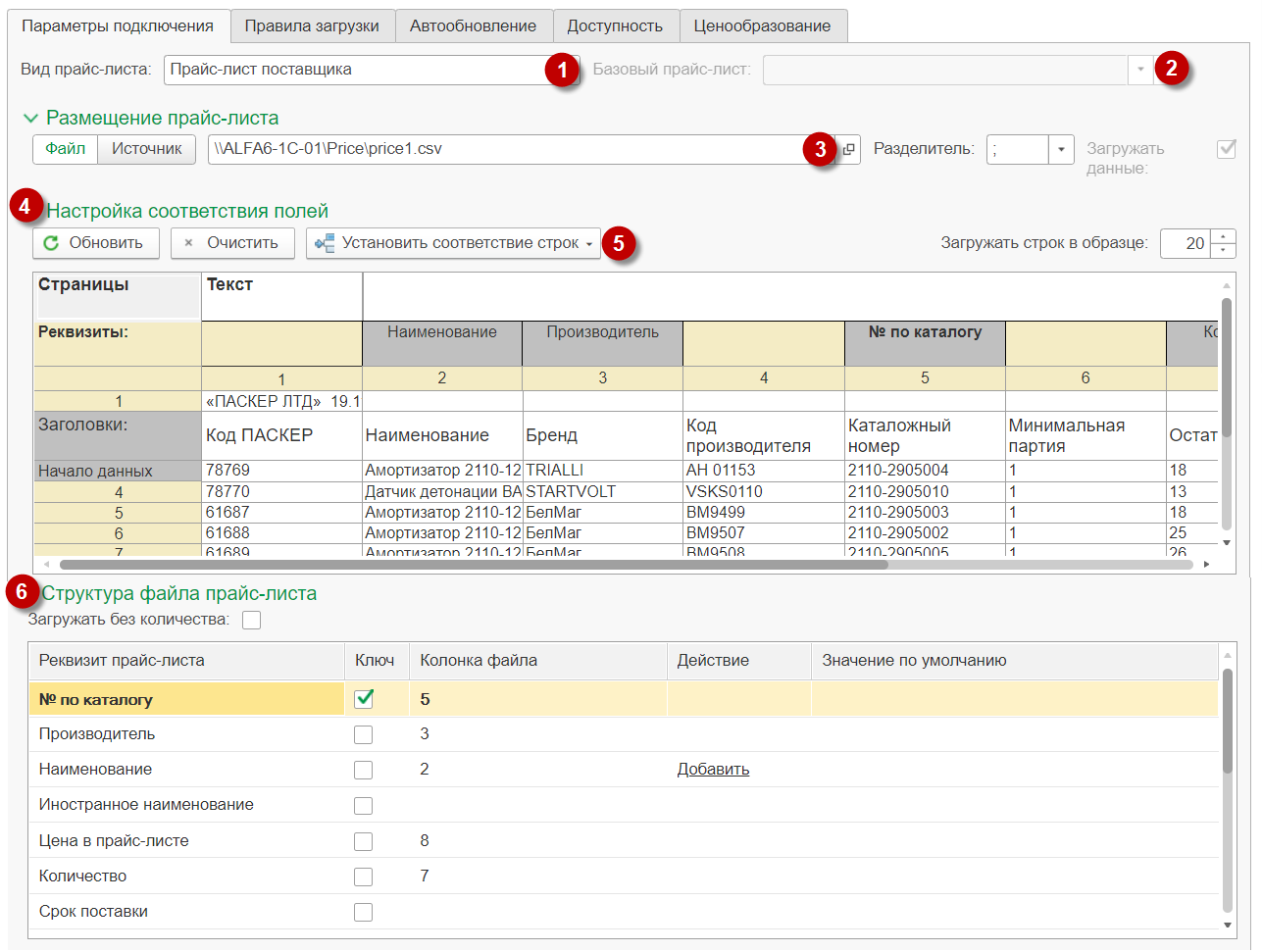Image resolution: width=1262 pixels, height=952 pixels.
Task: Click file column value 8 for Цена
Action: 425,841
